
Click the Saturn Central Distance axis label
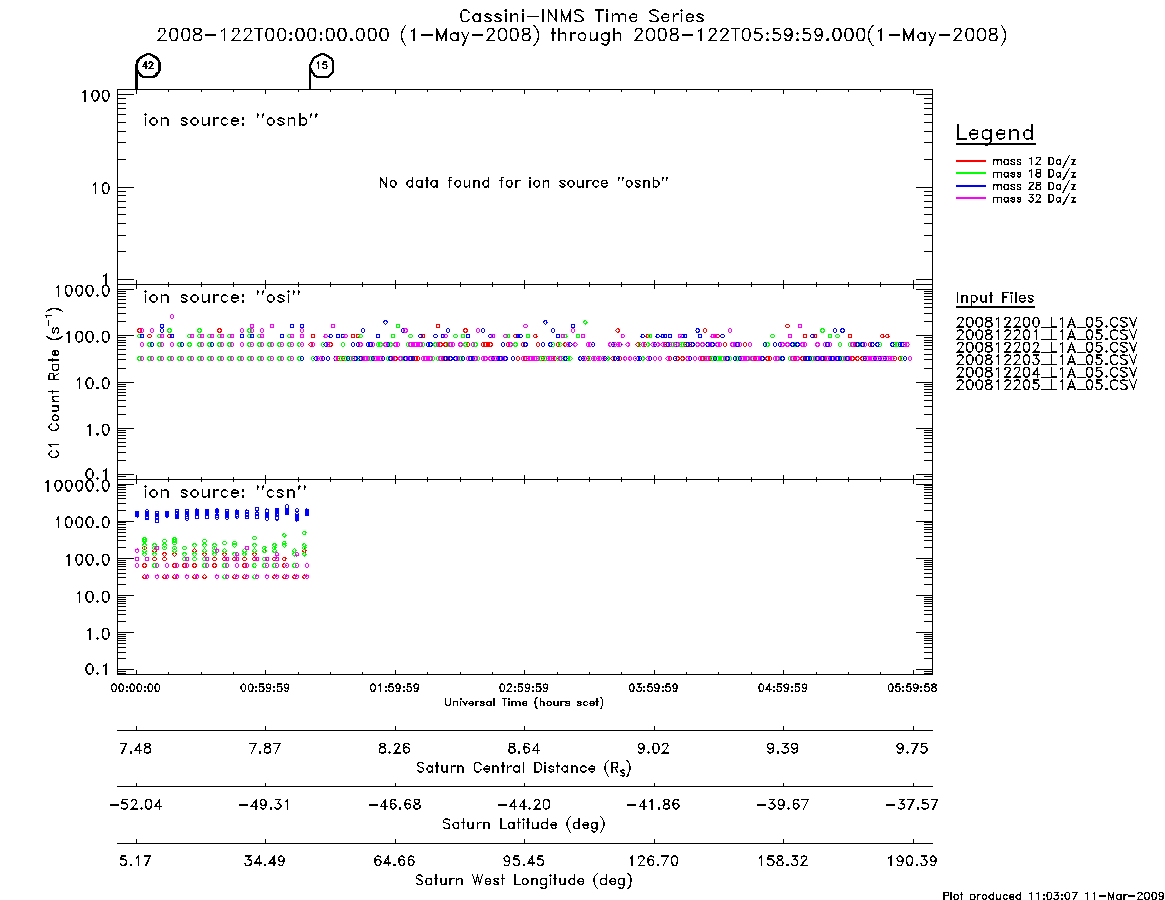coord(524,768)
